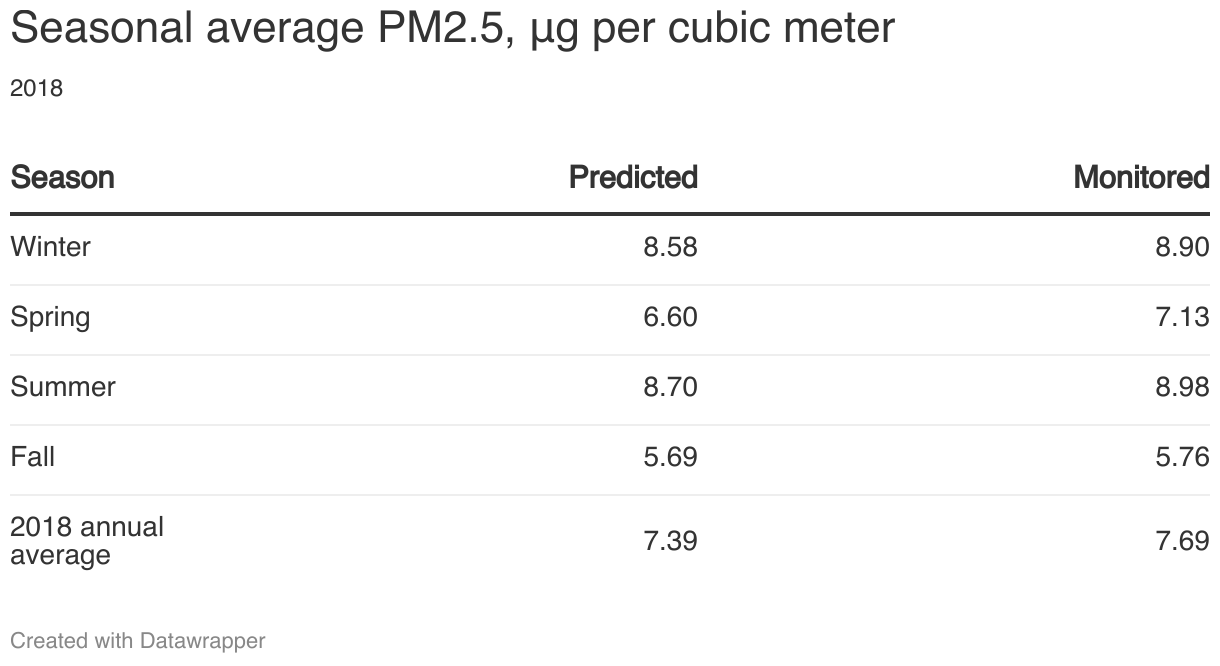Click Winter predicted value 8.58

(670, 247)
